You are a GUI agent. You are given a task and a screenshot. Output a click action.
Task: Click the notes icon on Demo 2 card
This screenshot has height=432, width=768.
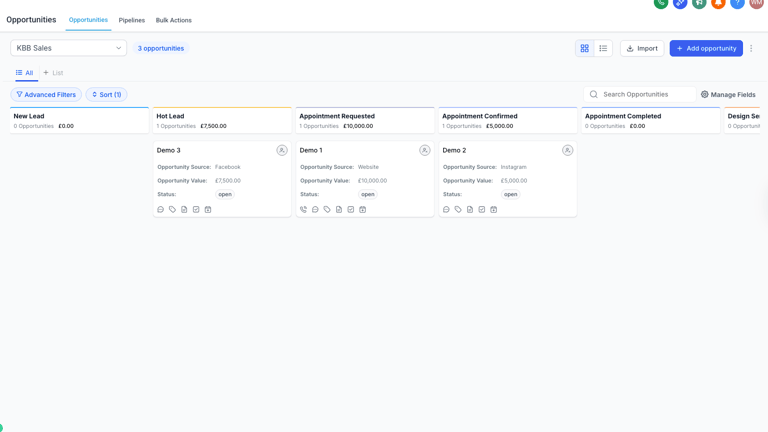470,210
